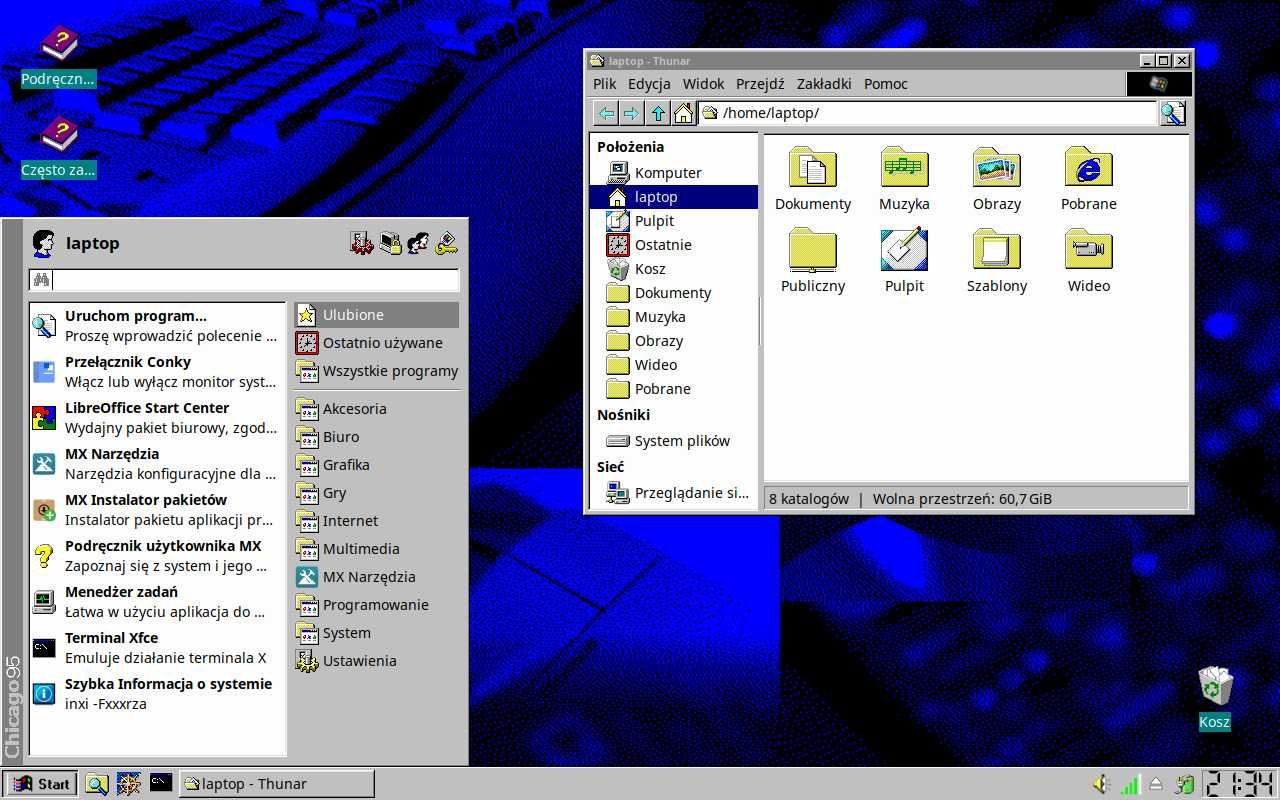Open the Pulpit folder icon in main pane
Viewport: 1280px width, 800px height.
(905, 249)
